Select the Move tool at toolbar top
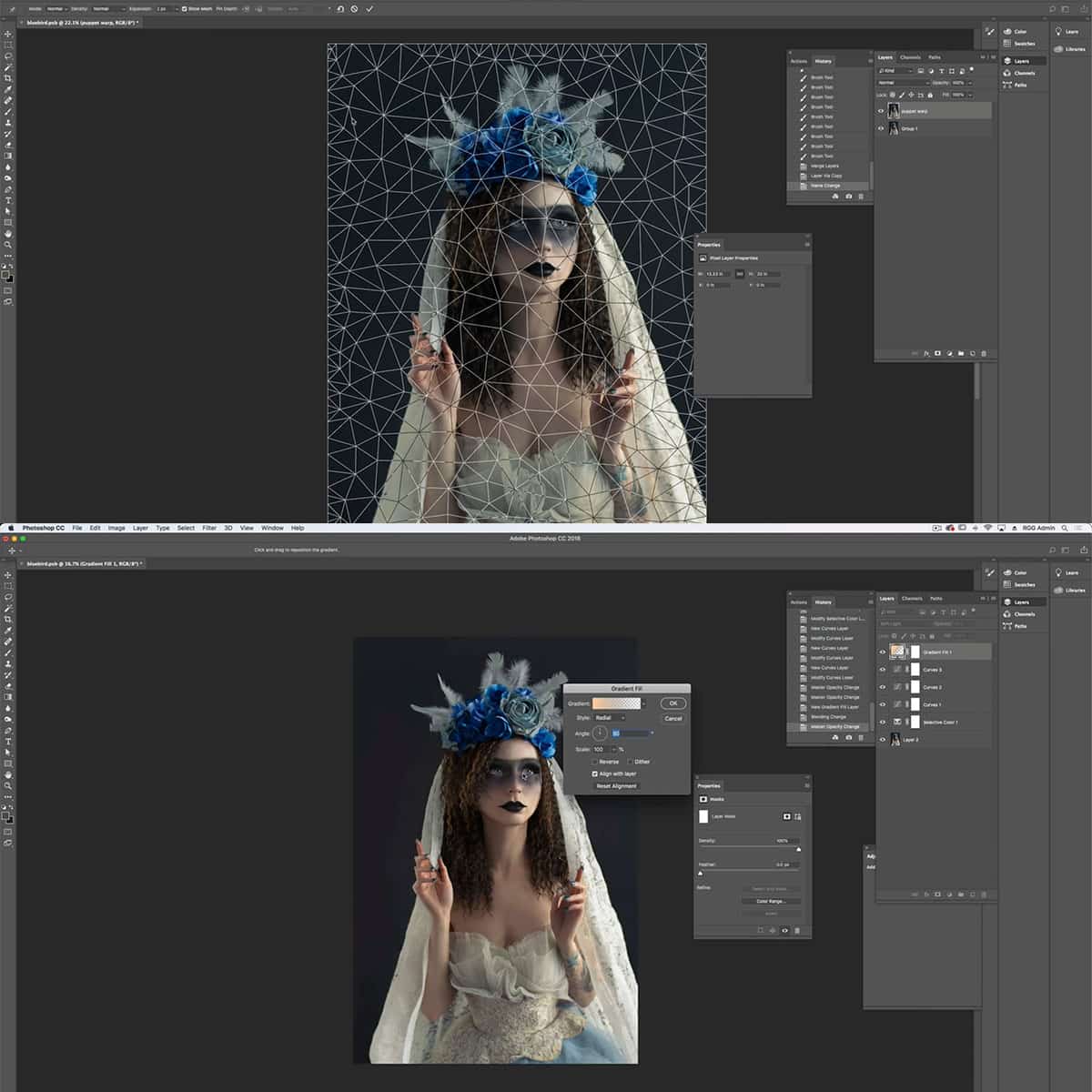Screen dimensions: 1092x1092 (x=7, y=576)
